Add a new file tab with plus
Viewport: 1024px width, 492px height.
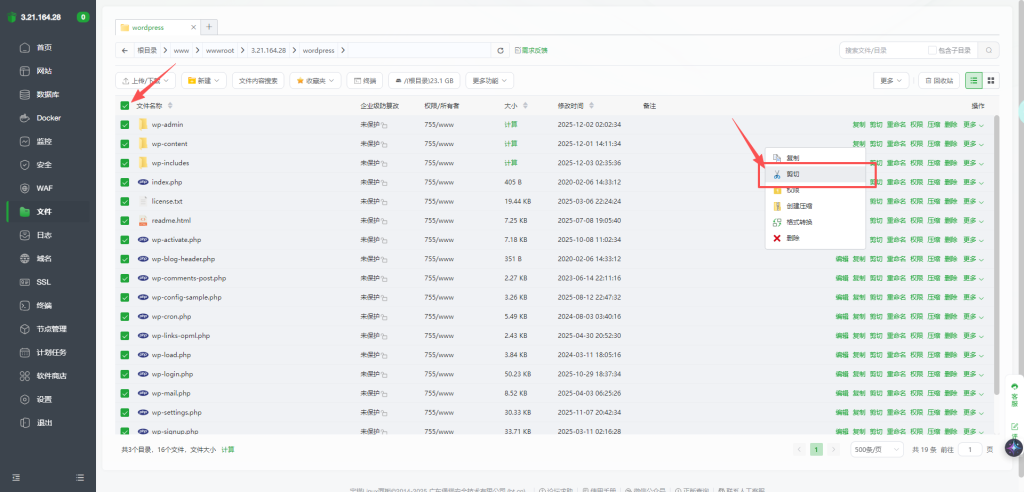tap(209, 27)
